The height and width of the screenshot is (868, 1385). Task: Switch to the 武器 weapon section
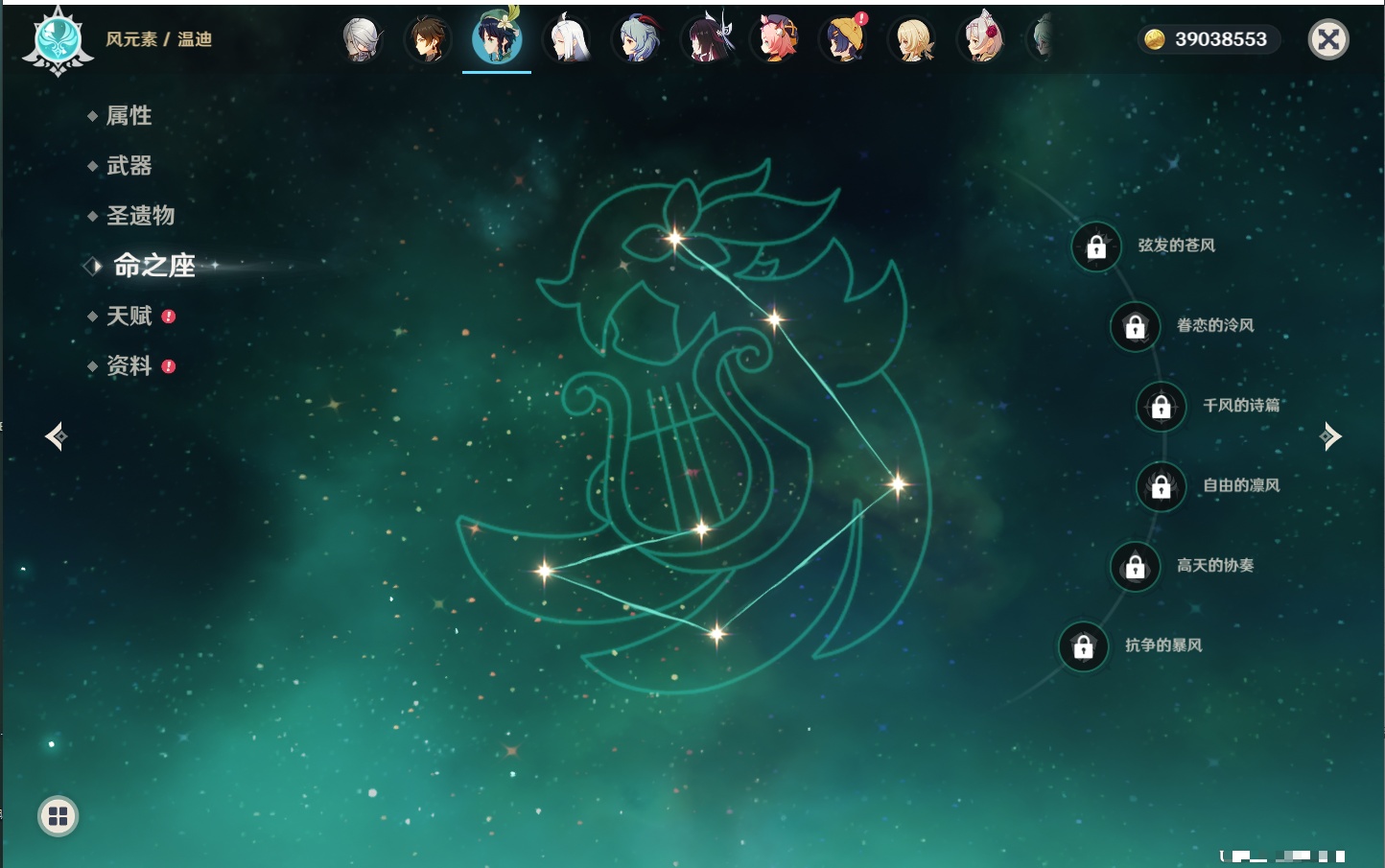129,166
